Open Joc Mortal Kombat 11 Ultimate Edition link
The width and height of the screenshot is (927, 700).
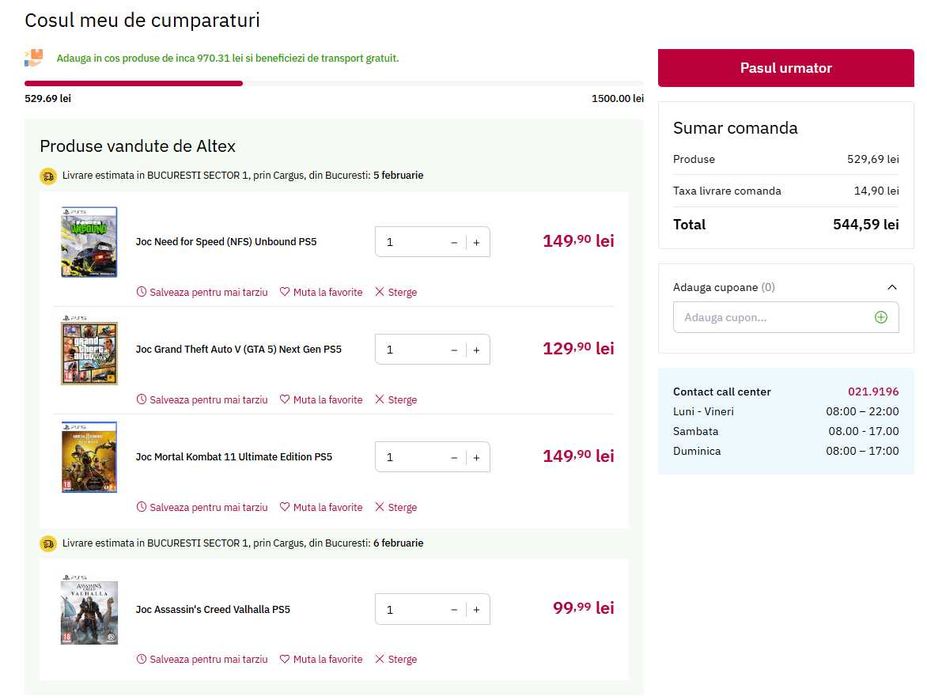(x=234, y=457)
